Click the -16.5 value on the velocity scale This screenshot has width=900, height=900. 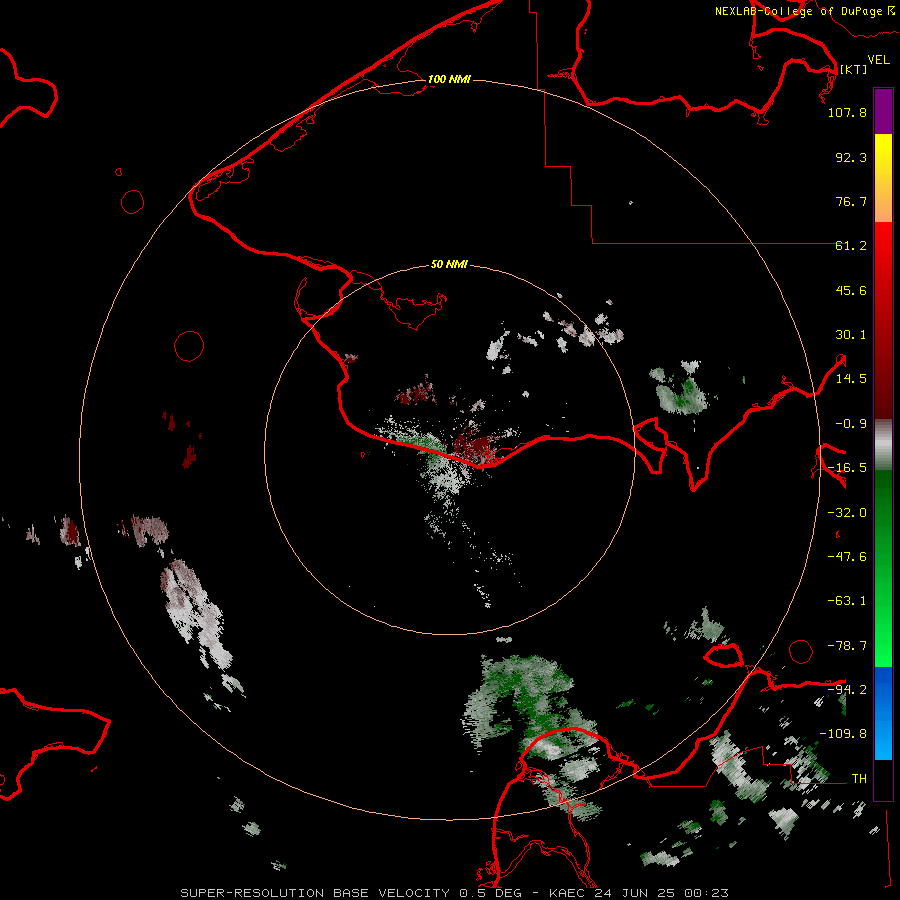click(847, 468)
